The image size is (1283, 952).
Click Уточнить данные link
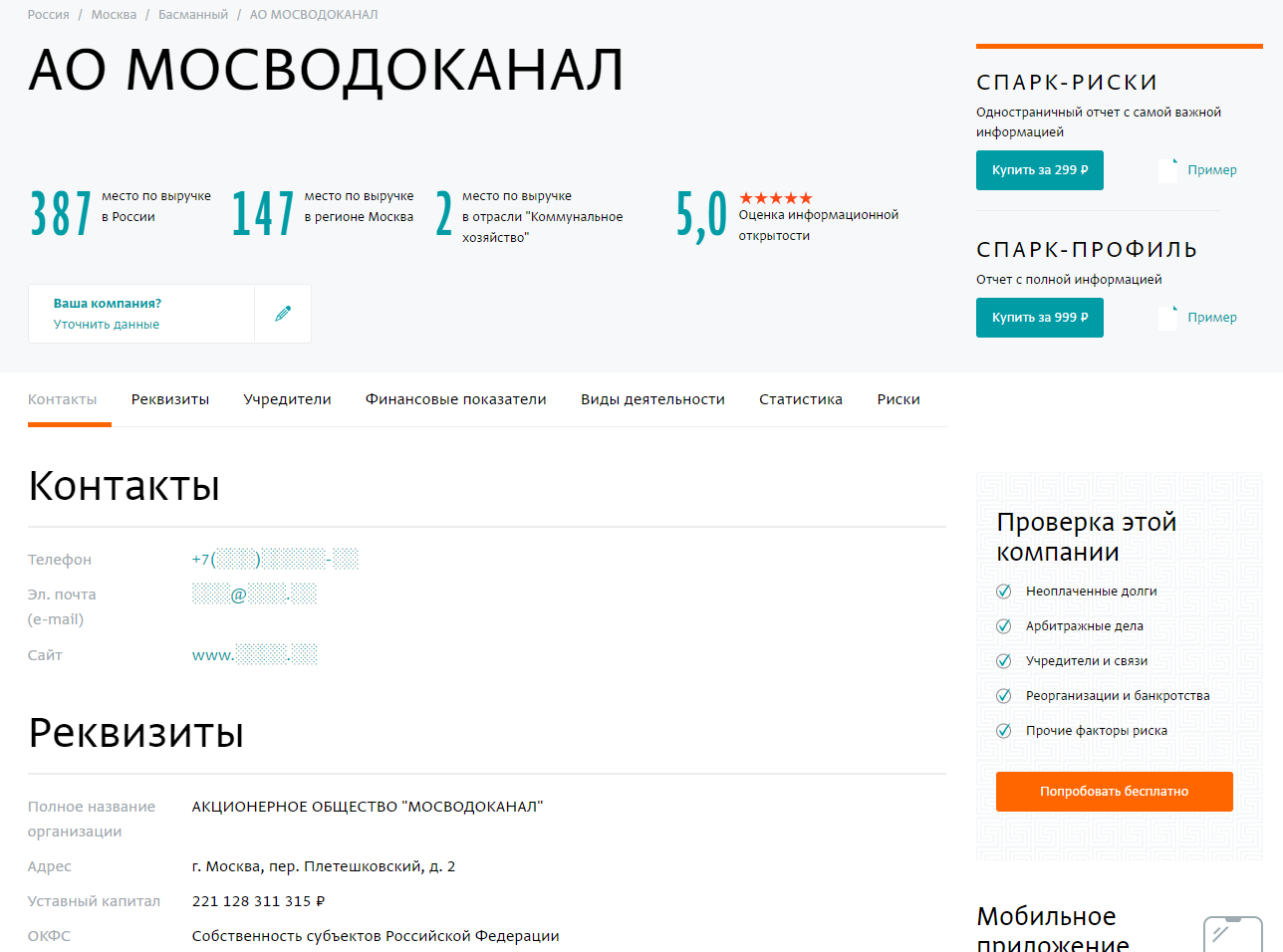[107, 325]
